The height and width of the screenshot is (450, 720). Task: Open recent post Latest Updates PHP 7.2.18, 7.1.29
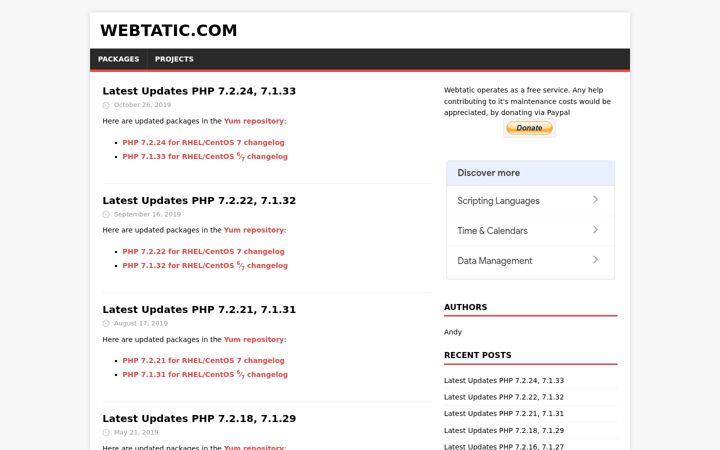(504, 431)
